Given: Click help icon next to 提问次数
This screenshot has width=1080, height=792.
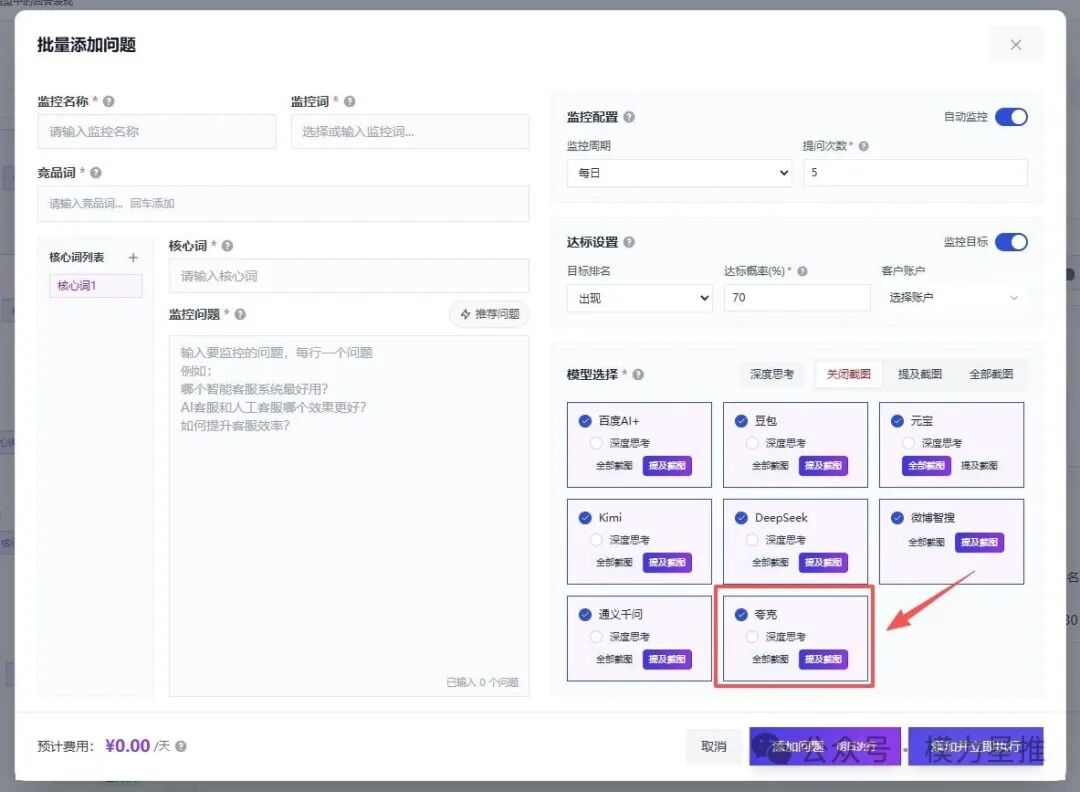Looking at the screenshot, I should click(x=864, y=146).
